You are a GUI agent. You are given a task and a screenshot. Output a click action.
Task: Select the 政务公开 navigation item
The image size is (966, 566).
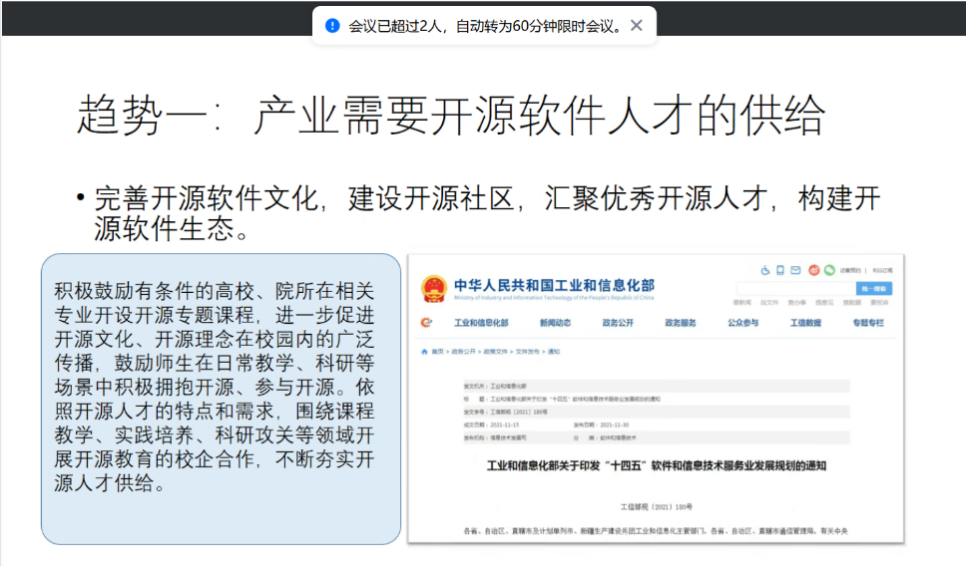pyautogui.click(x=617, y=323)
